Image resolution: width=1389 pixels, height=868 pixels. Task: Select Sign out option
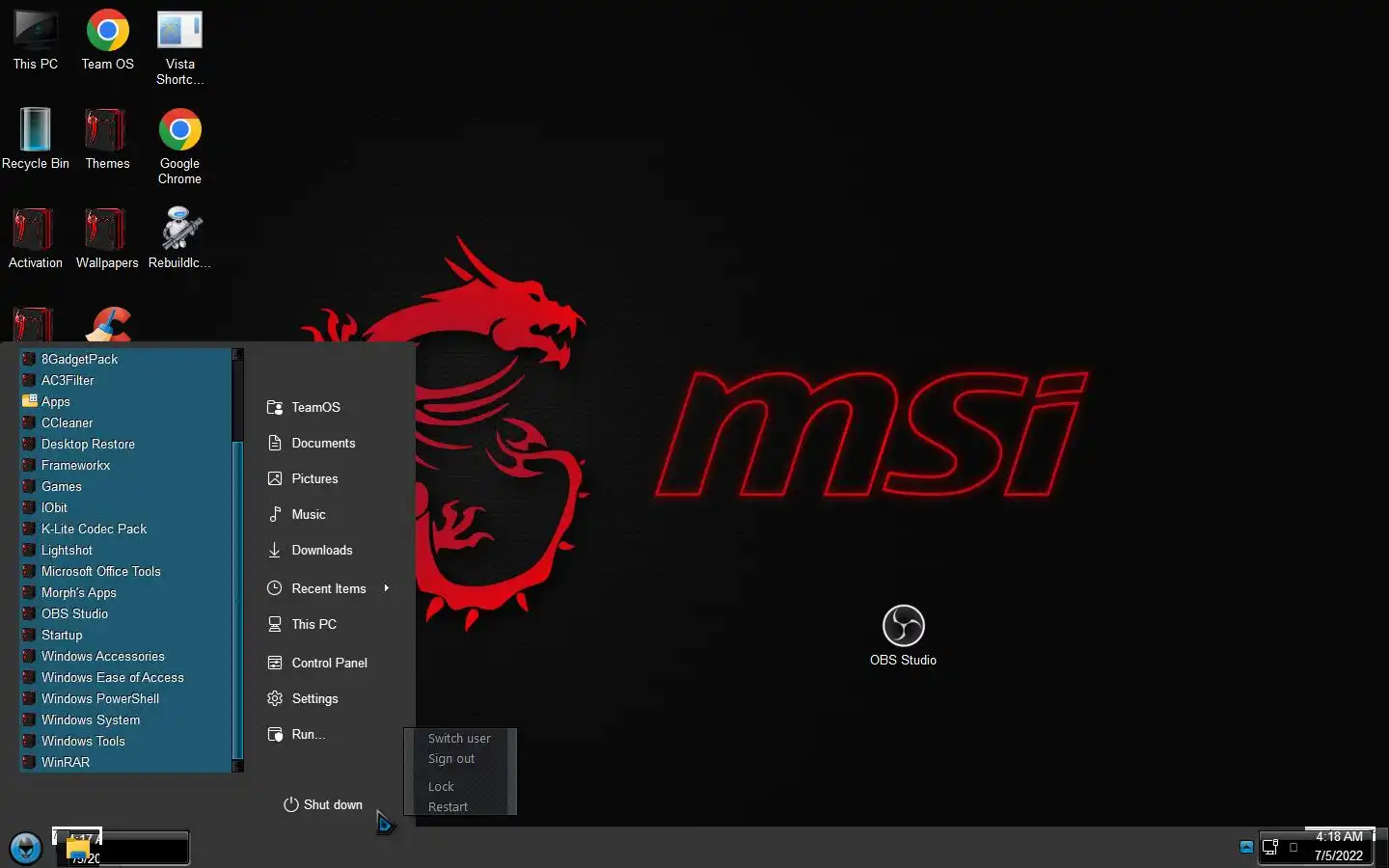pyautogui.click(x=451, y=759)
